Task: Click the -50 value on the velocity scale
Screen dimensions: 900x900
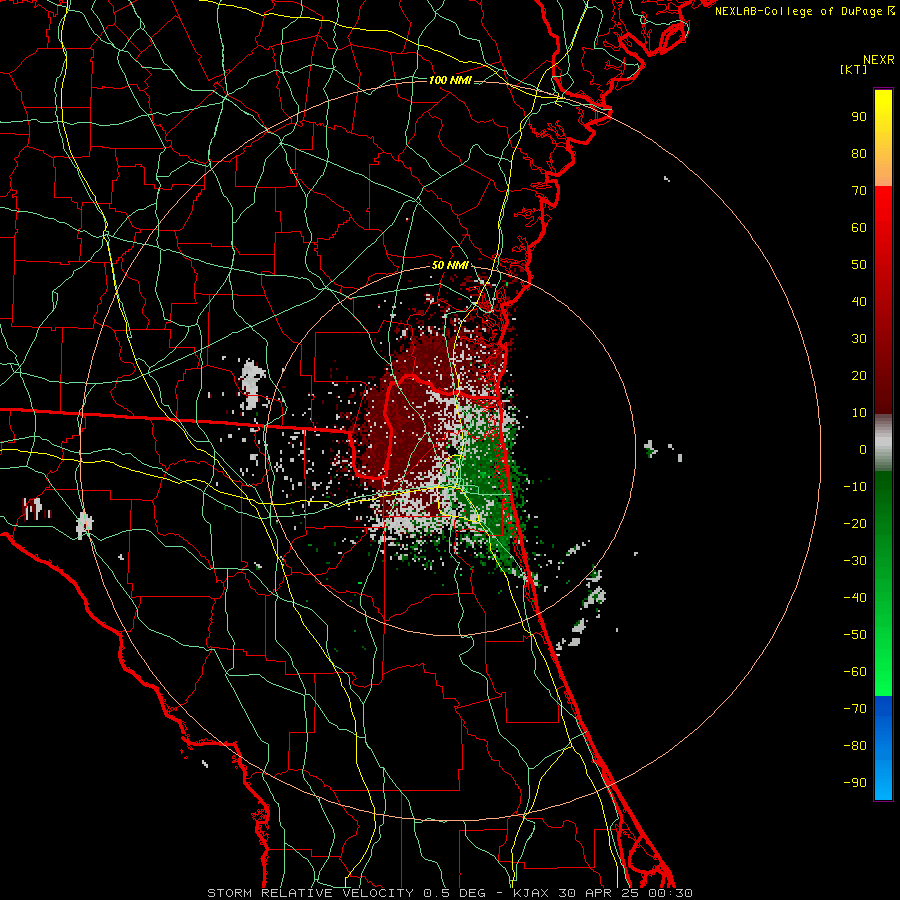Action: click(855, 635)
